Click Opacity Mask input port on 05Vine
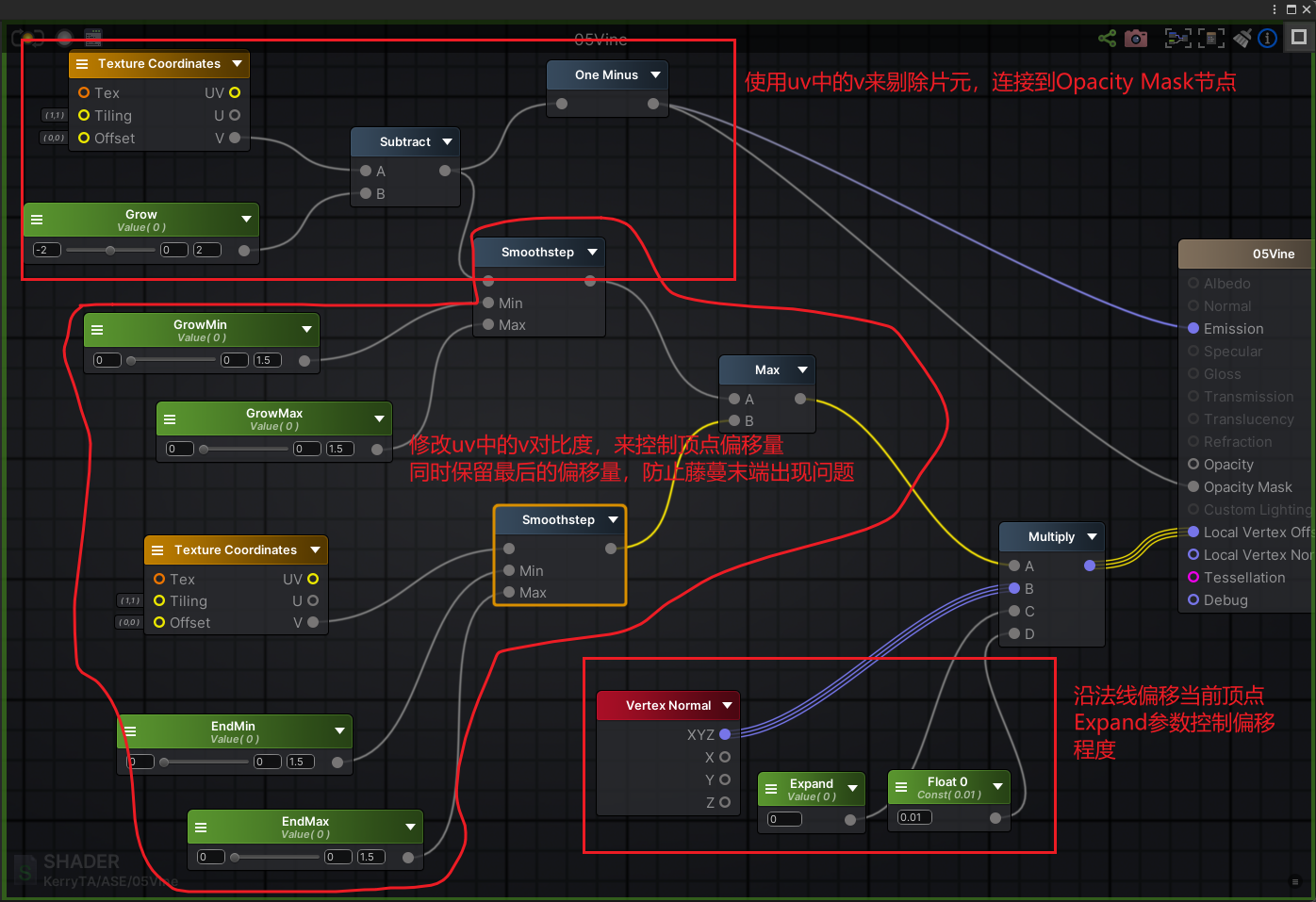This screenshot has height=902, width=1316. pyautogui.click(x=1193, y=486)
